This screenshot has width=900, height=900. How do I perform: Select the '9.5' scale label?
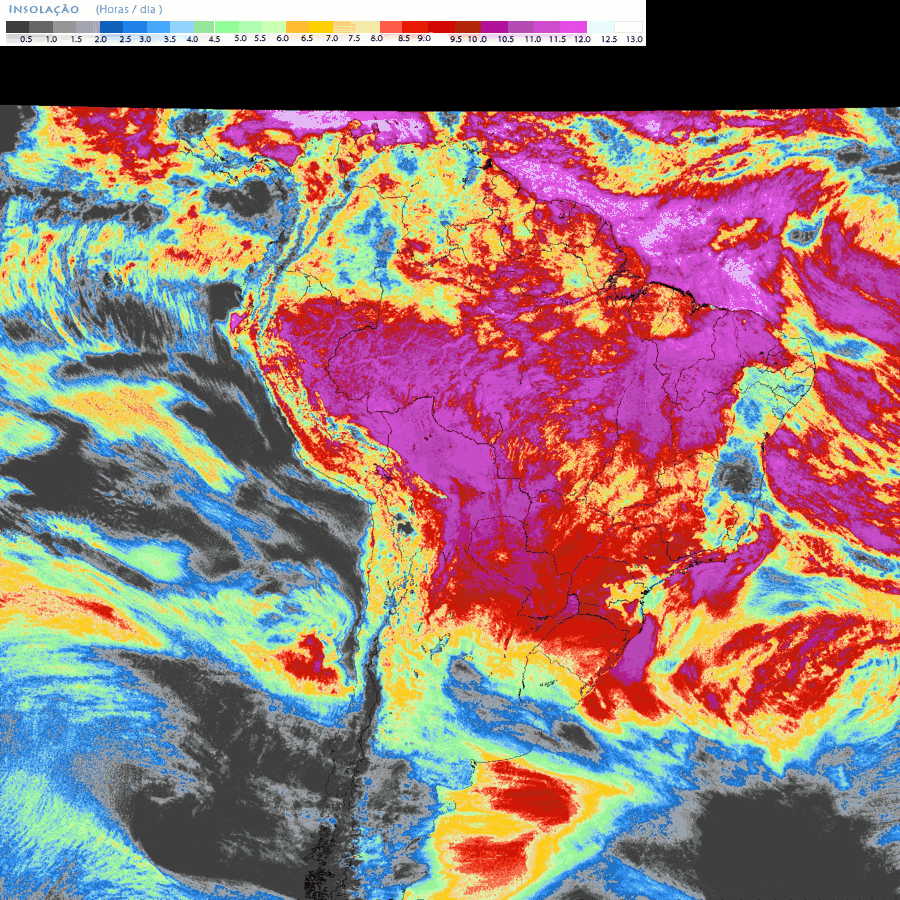click(x=456, y=39)
